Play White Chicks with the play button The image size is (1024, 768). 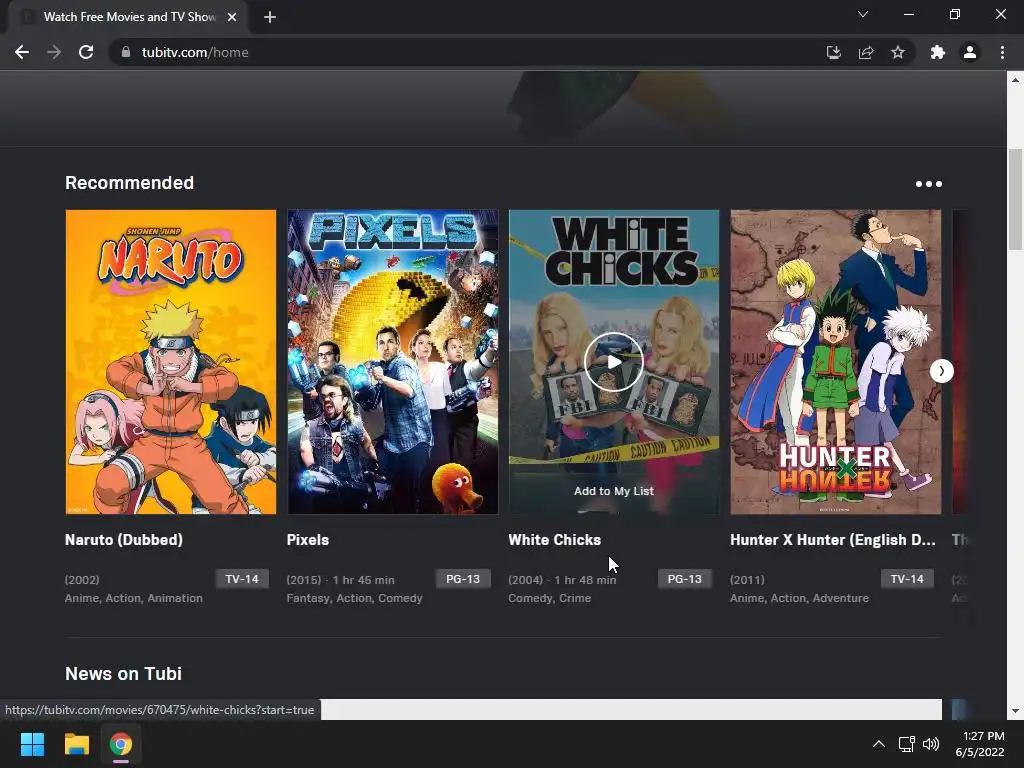pyautogui.click(x=613, y=362)
